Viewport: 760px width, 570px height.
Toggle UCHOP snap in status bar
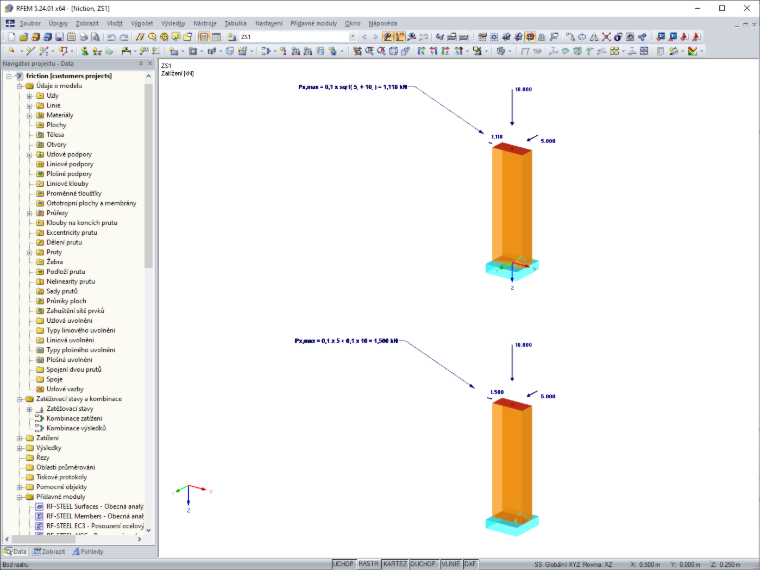pos(344,564)
